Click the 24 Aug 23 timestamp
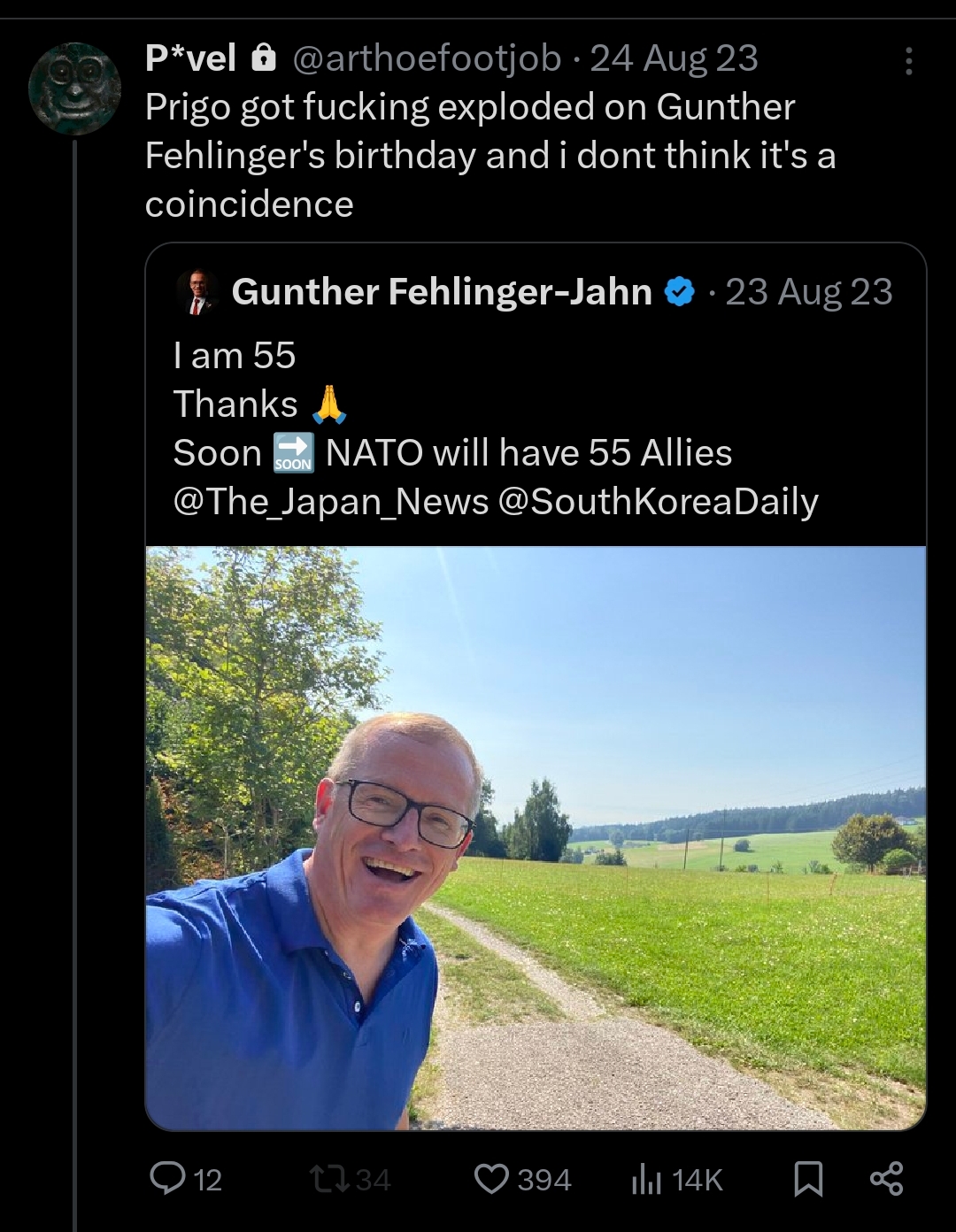 [x=674, y=59]
